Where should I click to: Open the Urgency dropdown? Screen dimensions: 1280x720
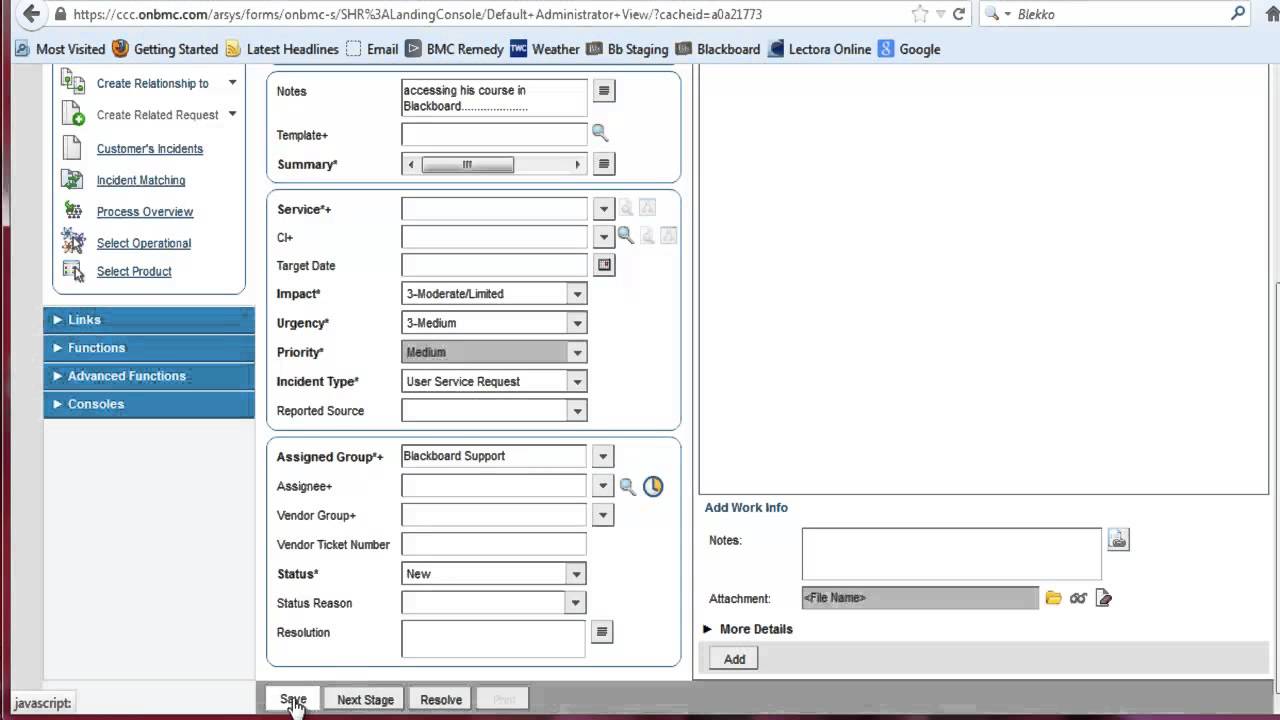[577, 323]
